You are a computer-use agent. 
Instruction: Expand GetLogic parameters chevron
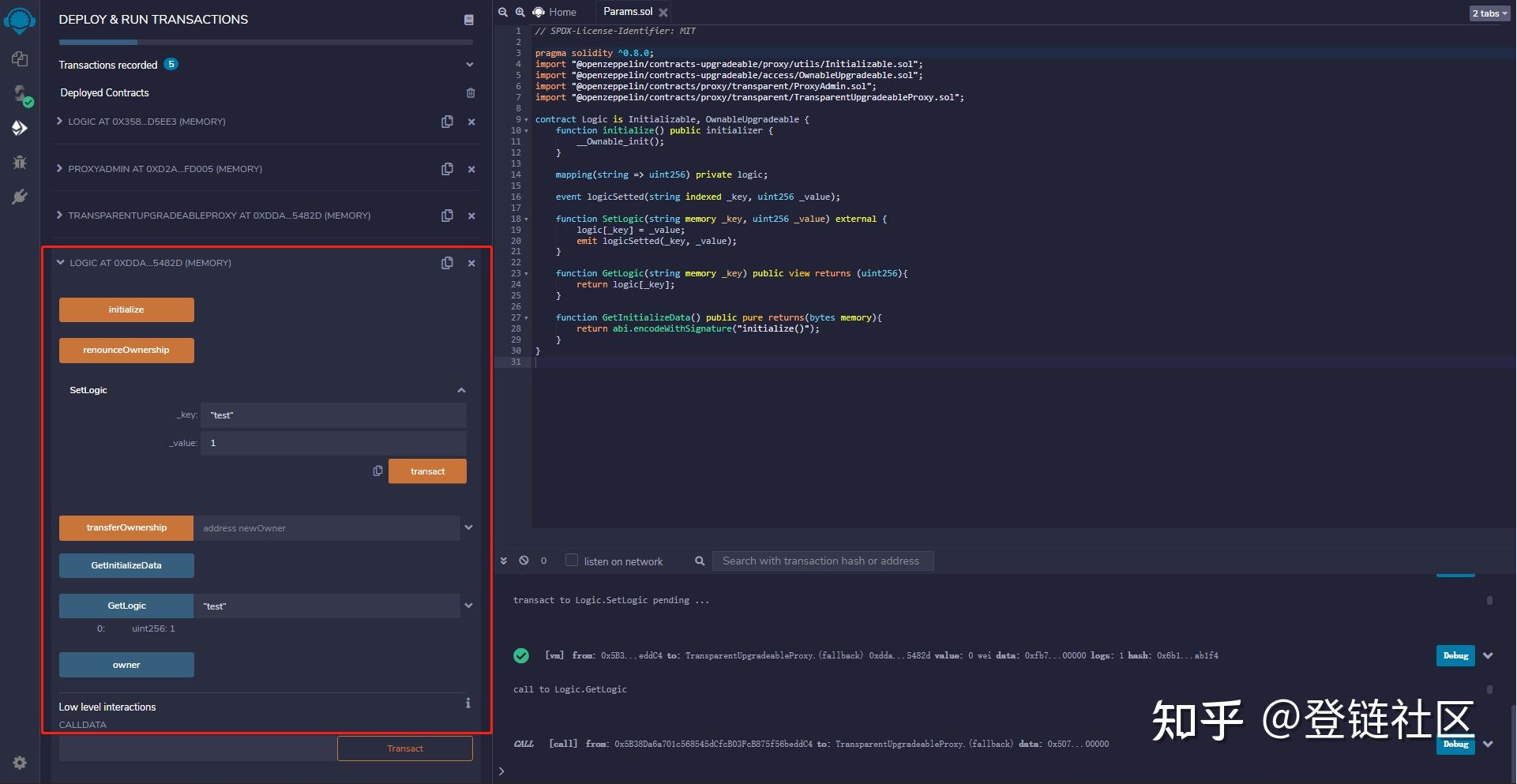(468, 606)
